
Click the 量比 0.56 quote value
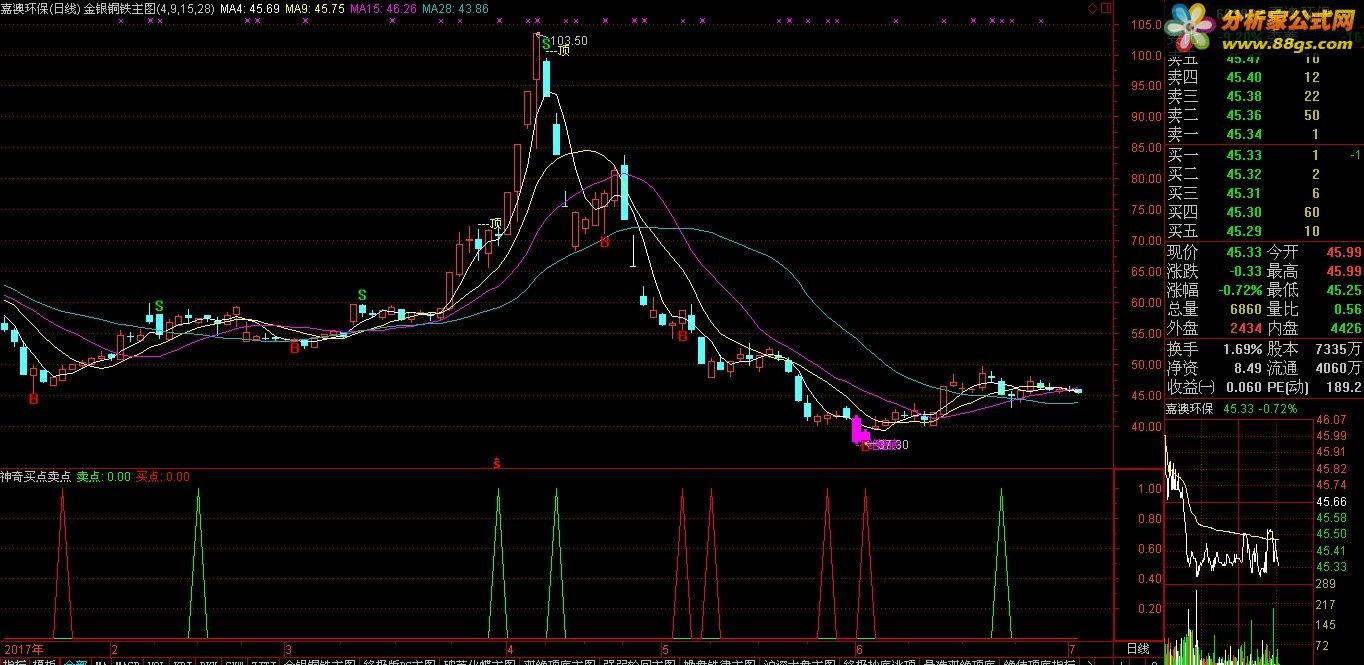(1347, 309)
